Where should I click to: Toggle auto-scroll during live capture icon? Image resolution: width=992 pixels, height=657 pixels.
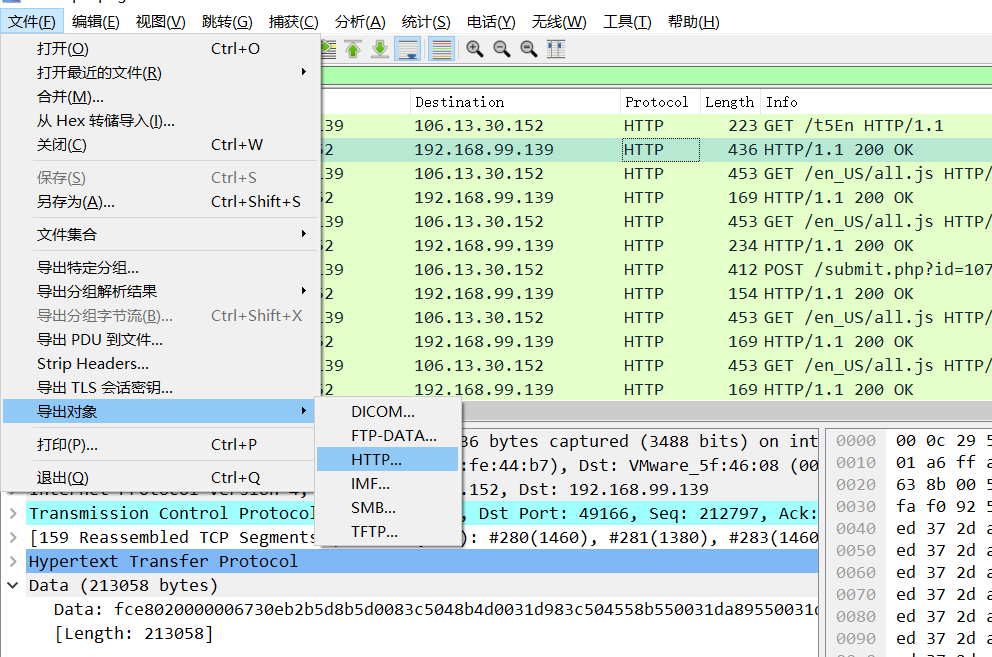[407, 49]
